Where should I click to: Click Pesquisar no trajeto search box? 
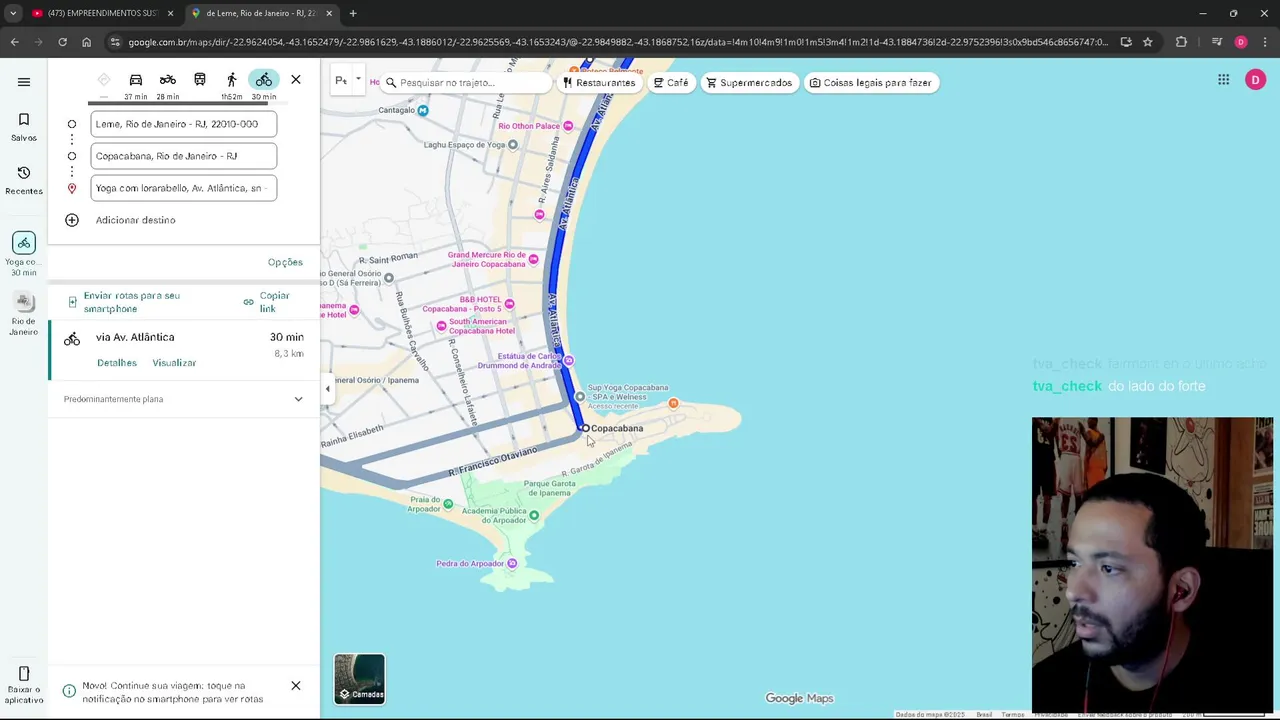coord(465,82)
